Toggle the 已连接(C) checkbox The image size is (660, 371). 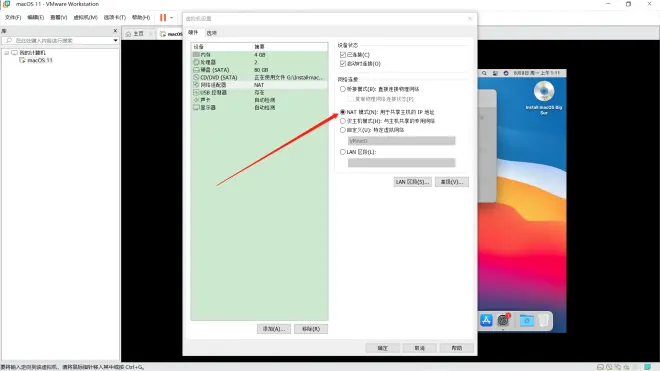point(343,55)
